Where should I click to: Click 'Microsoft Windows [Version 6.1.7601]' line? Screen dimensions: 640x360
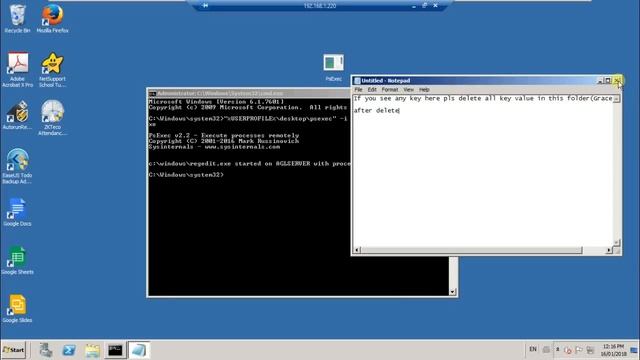(x=216, y=101)
